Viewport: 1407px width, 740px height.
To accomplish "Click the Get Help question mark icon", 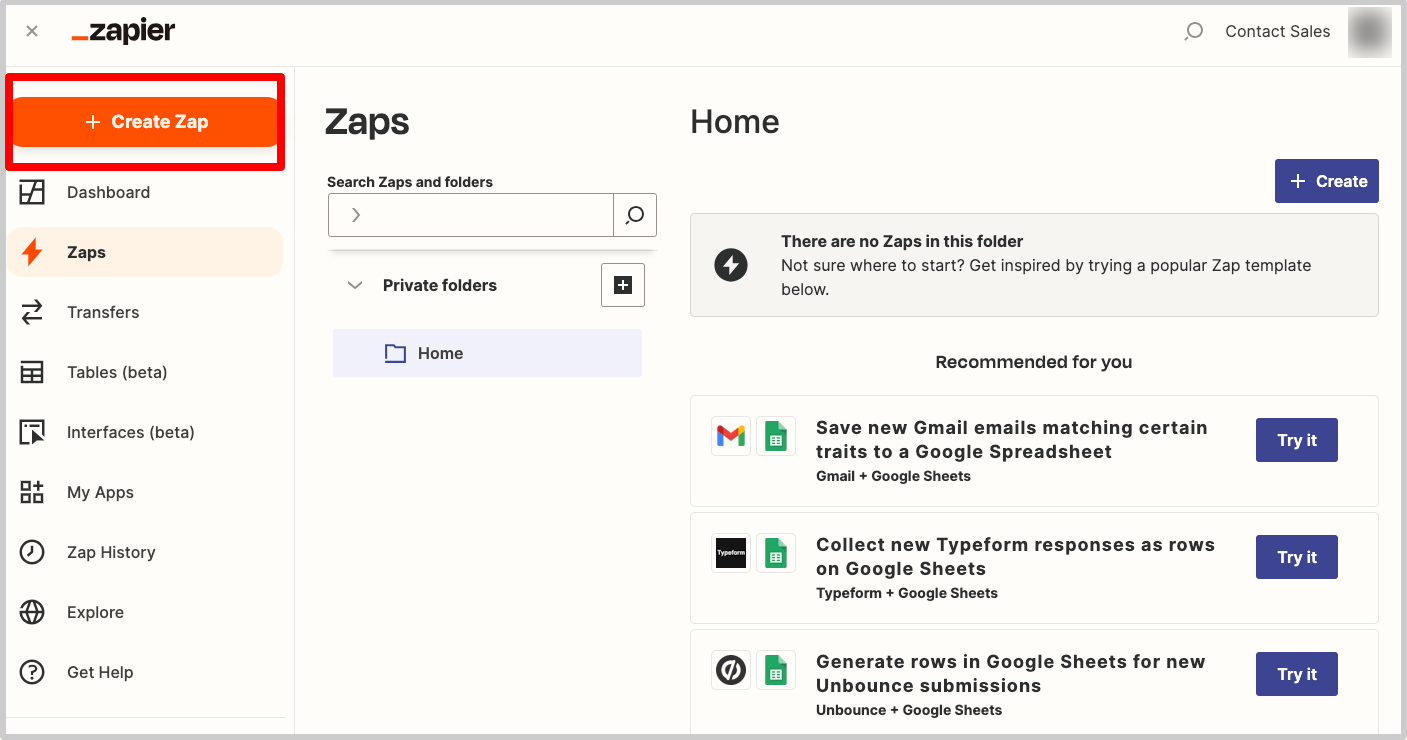I will (x=32, y=672).
